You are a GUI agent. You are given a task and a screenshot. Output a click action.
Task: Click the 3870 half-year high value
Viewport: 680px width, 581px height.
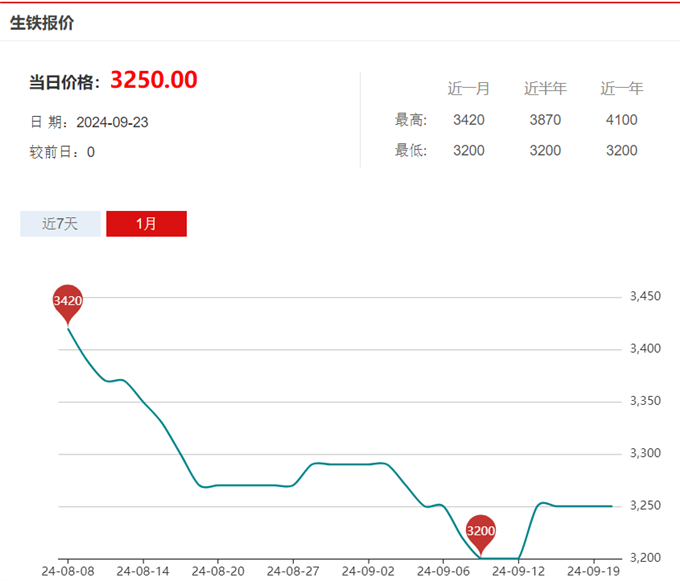[545, 120]
